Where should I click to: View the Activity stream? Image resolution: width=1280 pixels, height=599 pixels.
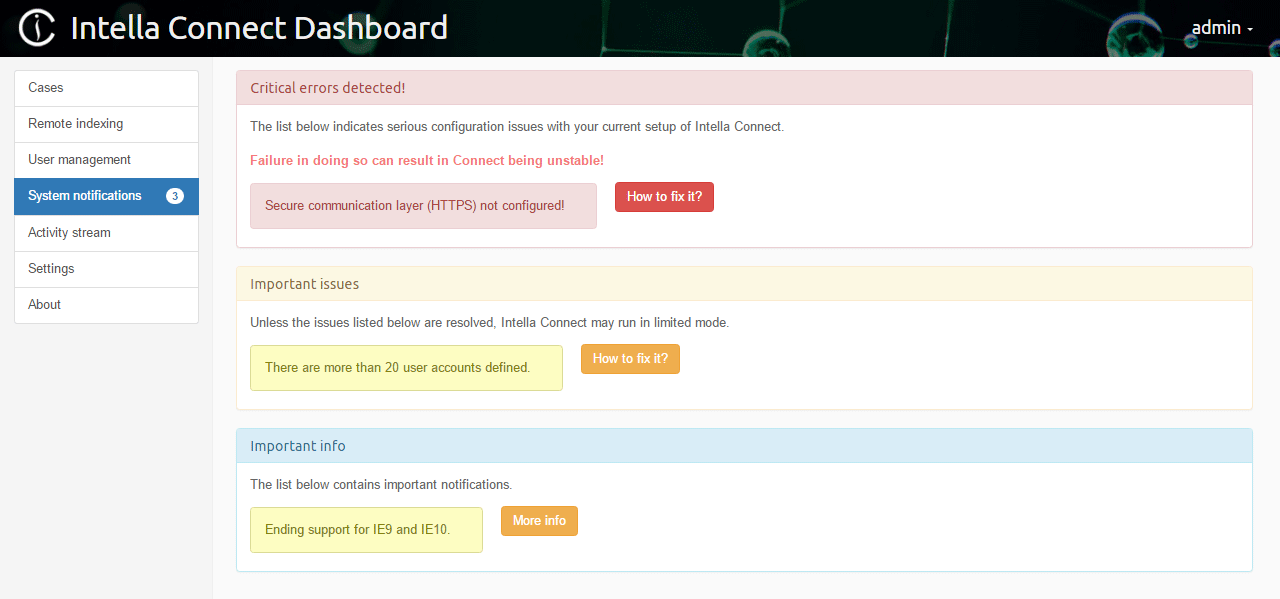pyautogui.click(x=70, y=233)
